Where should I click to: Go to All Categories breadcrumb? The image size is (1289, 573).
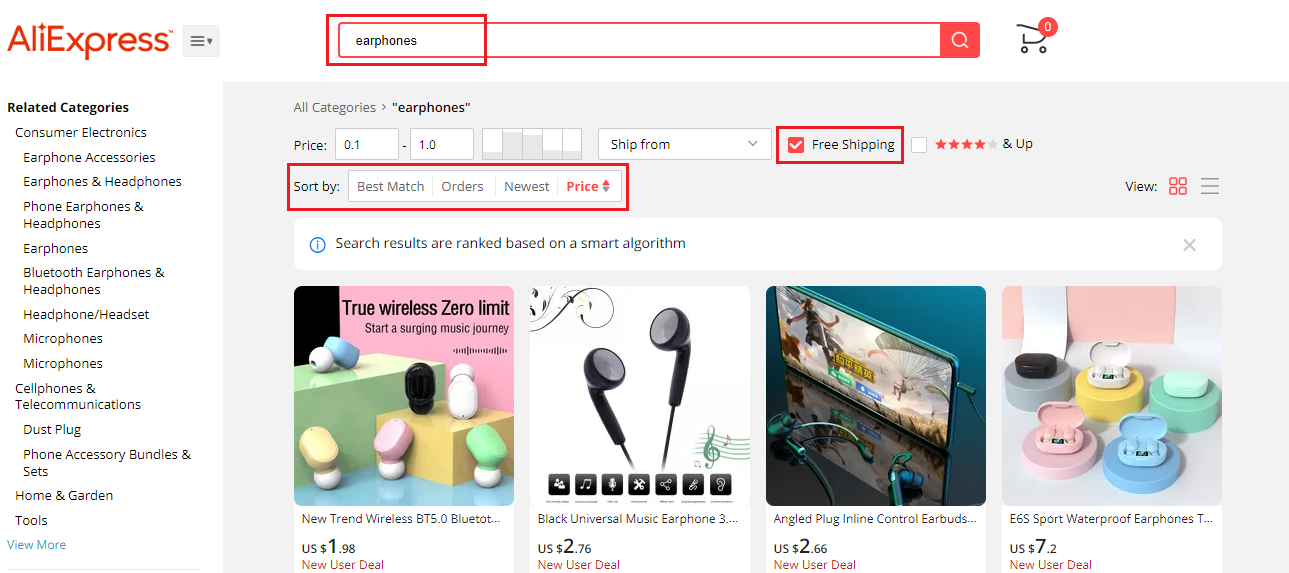pos(335,107)
